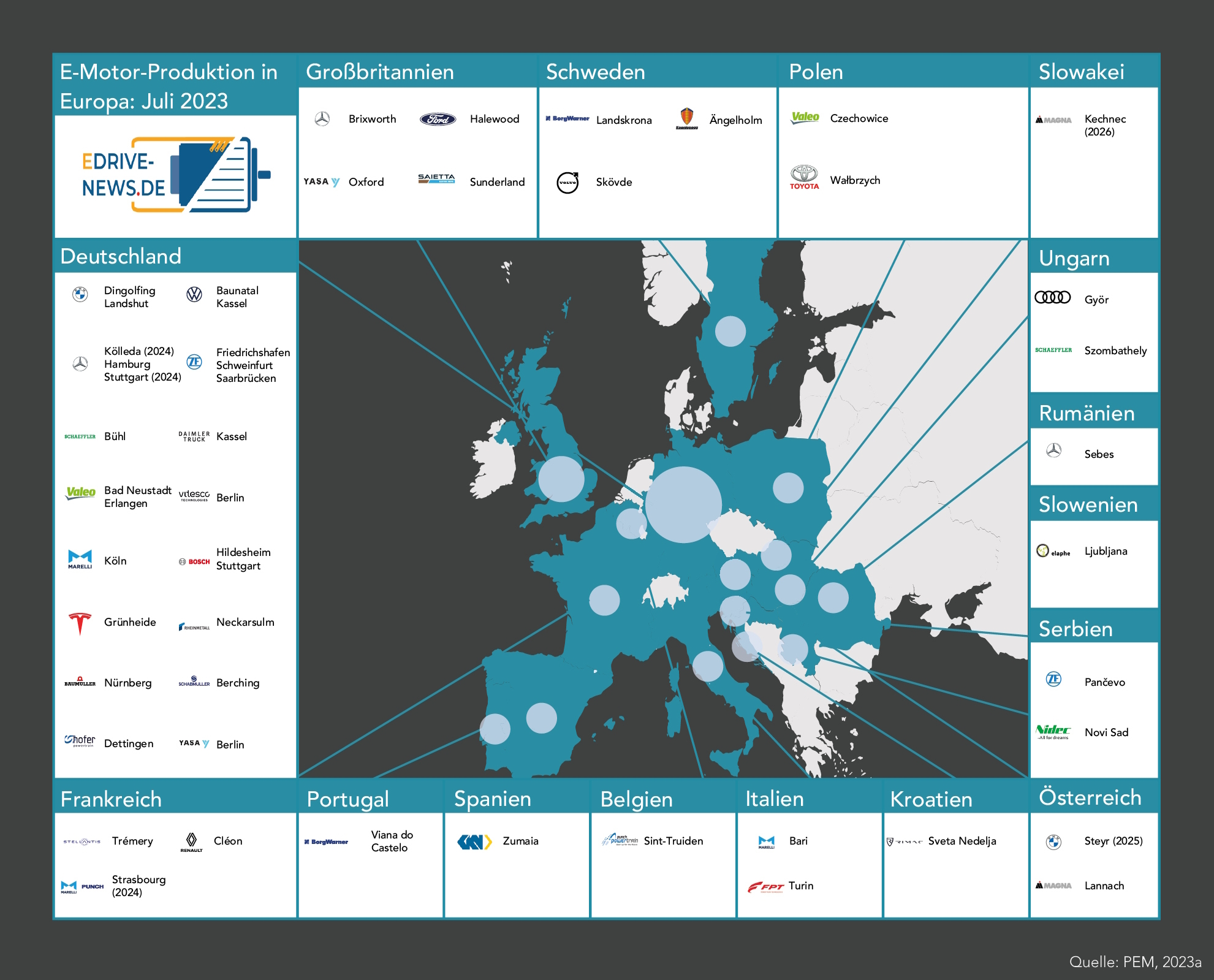Click the 'E-Motor-Produktion in Europa: Juli 2023' title

click(x=169, y=86)
